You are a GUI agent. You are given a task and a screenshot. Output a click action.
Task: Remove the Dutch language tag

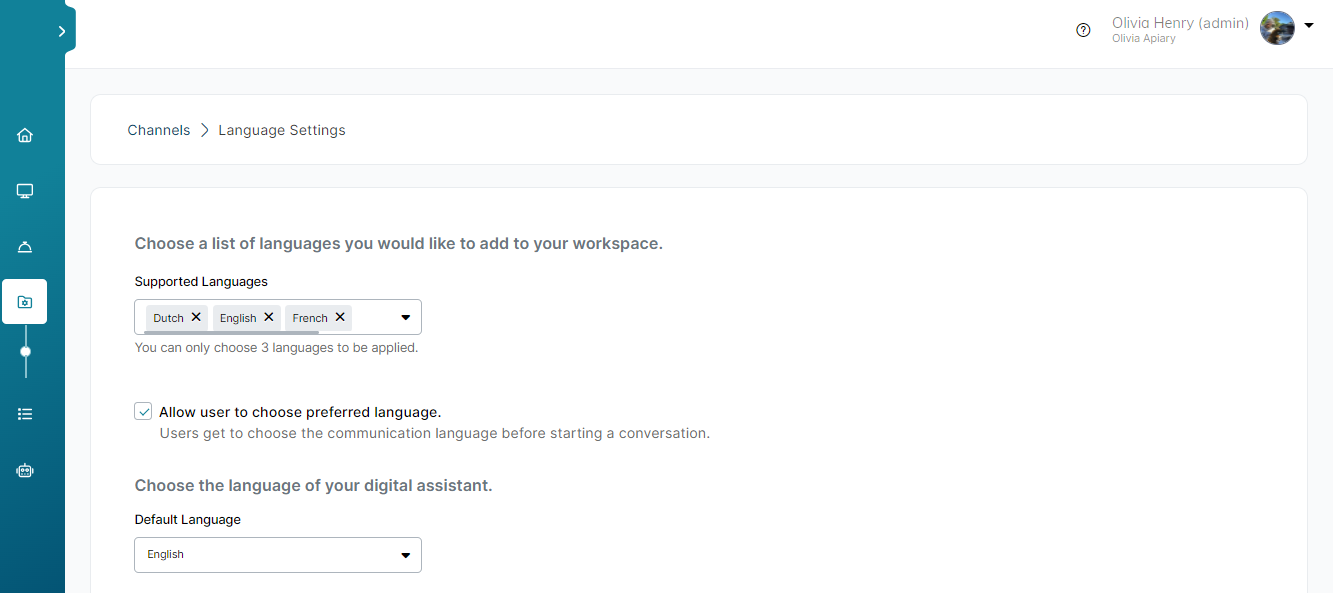196,317
